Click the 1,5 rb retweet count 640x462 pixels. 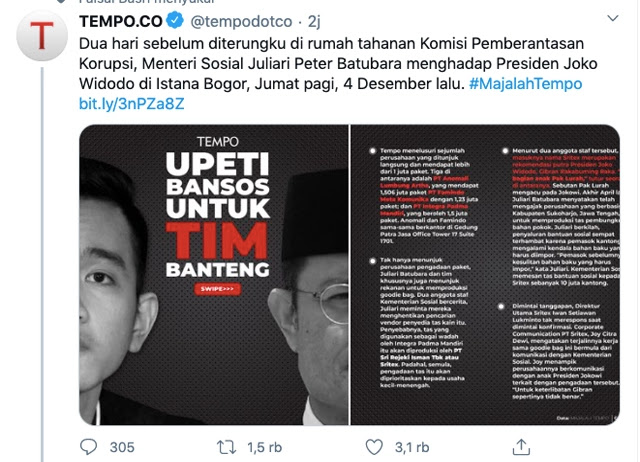coord(264,447)
